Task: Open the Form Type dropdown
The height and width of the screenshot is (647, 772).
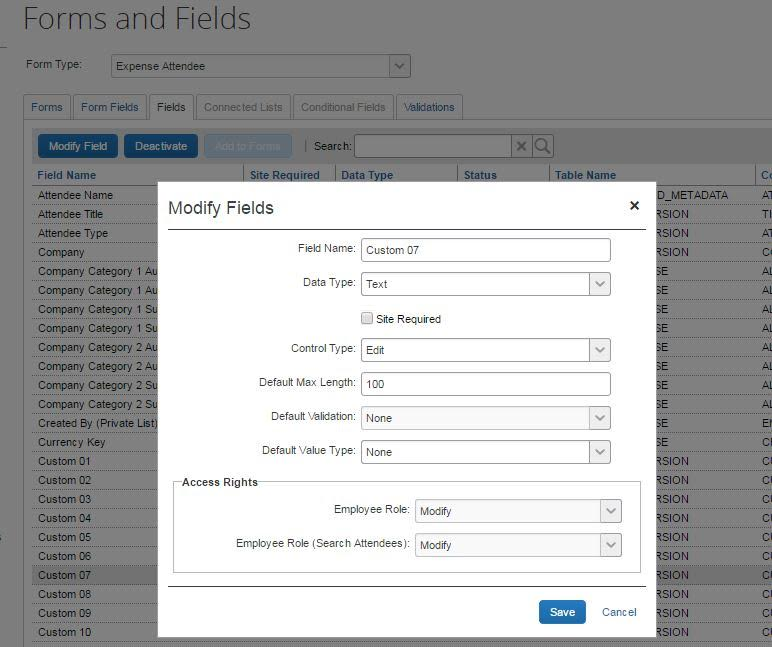Action: [x=399, y=66]
